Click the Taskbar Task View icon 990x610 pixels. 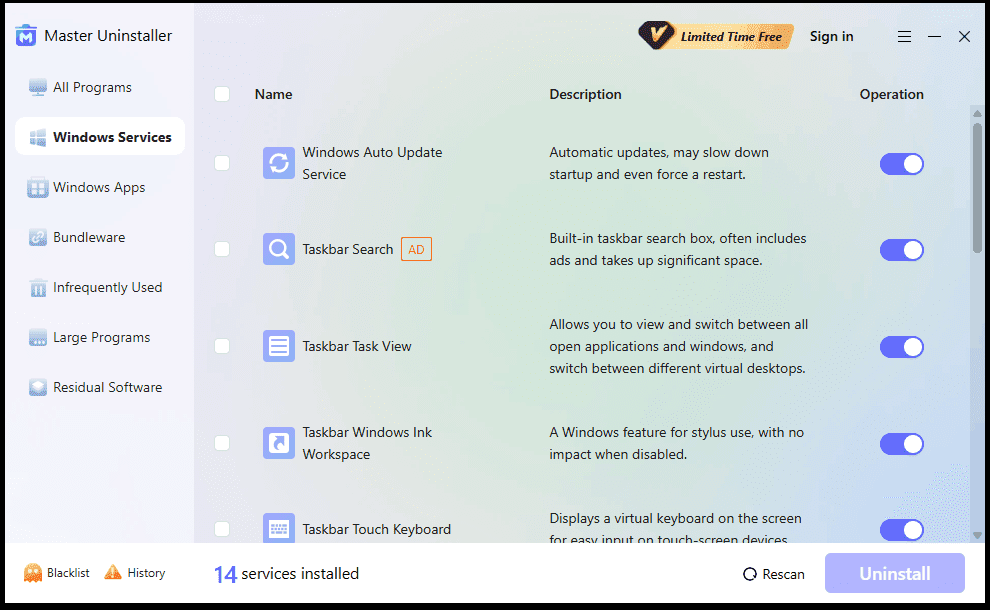click(x=278, y=346)
